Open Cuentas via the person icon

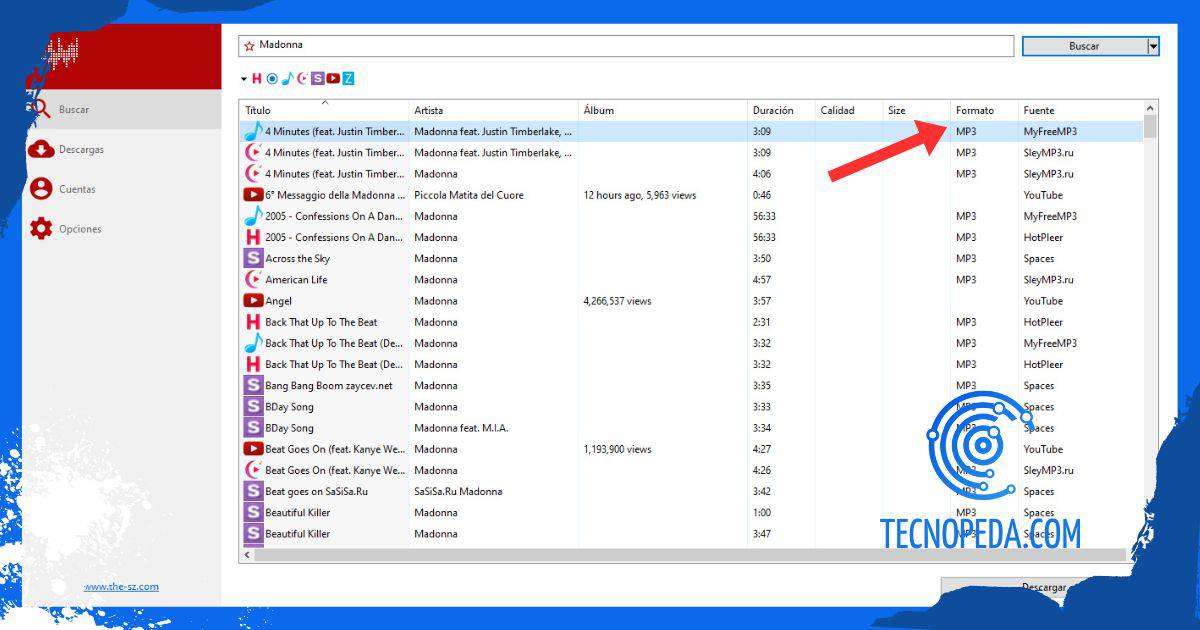(40, 189)
